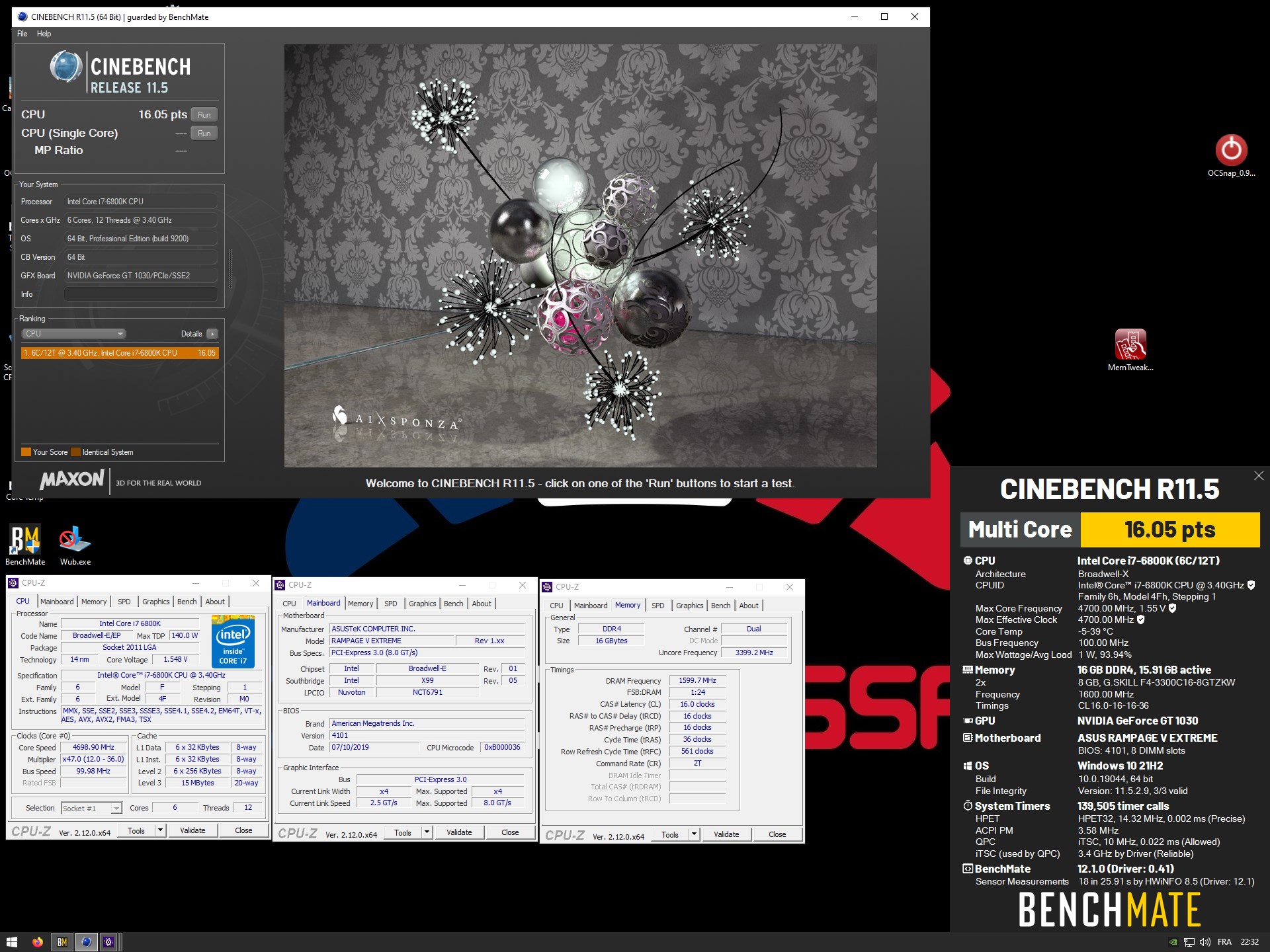Click the Uncore Frequency 3399.2 MHz value

coord(754,653)
